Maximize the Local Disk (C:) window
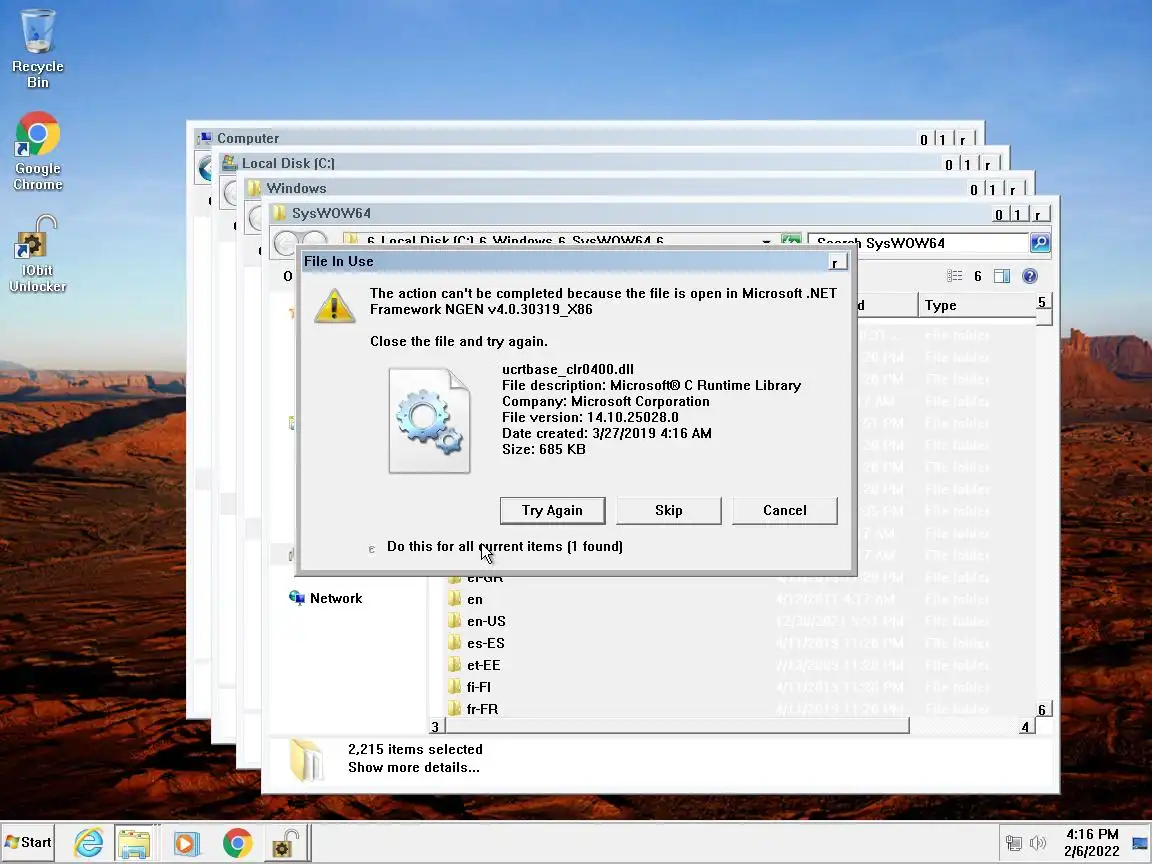Screen dimensions: 1152x864 968,165
